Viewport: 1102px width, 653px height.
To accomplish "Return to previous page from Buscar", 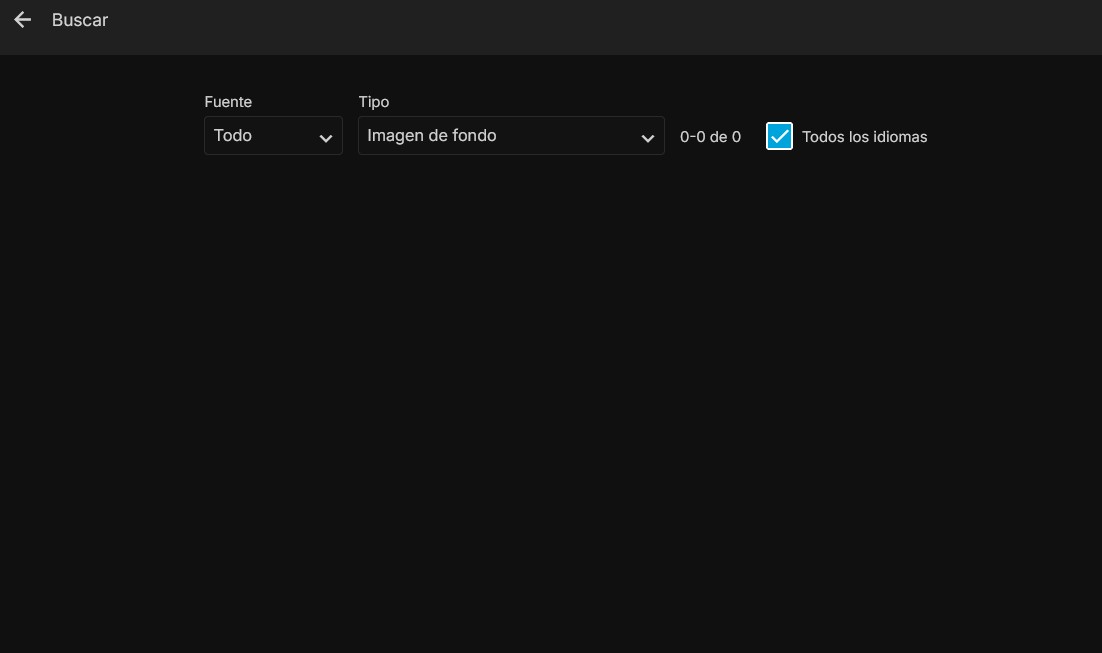I will tap(22, 20).
